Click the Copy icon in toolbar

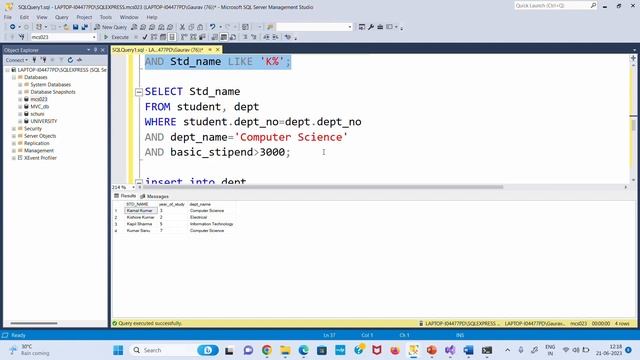click(191, 27)
